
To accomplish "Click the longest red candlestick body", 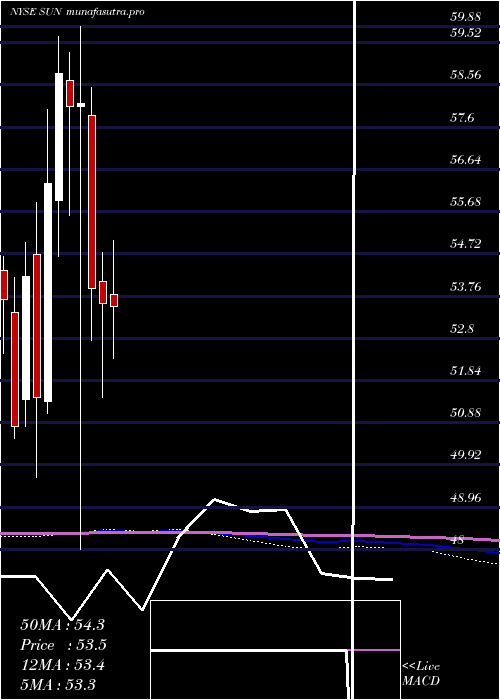I will (92, 202).
